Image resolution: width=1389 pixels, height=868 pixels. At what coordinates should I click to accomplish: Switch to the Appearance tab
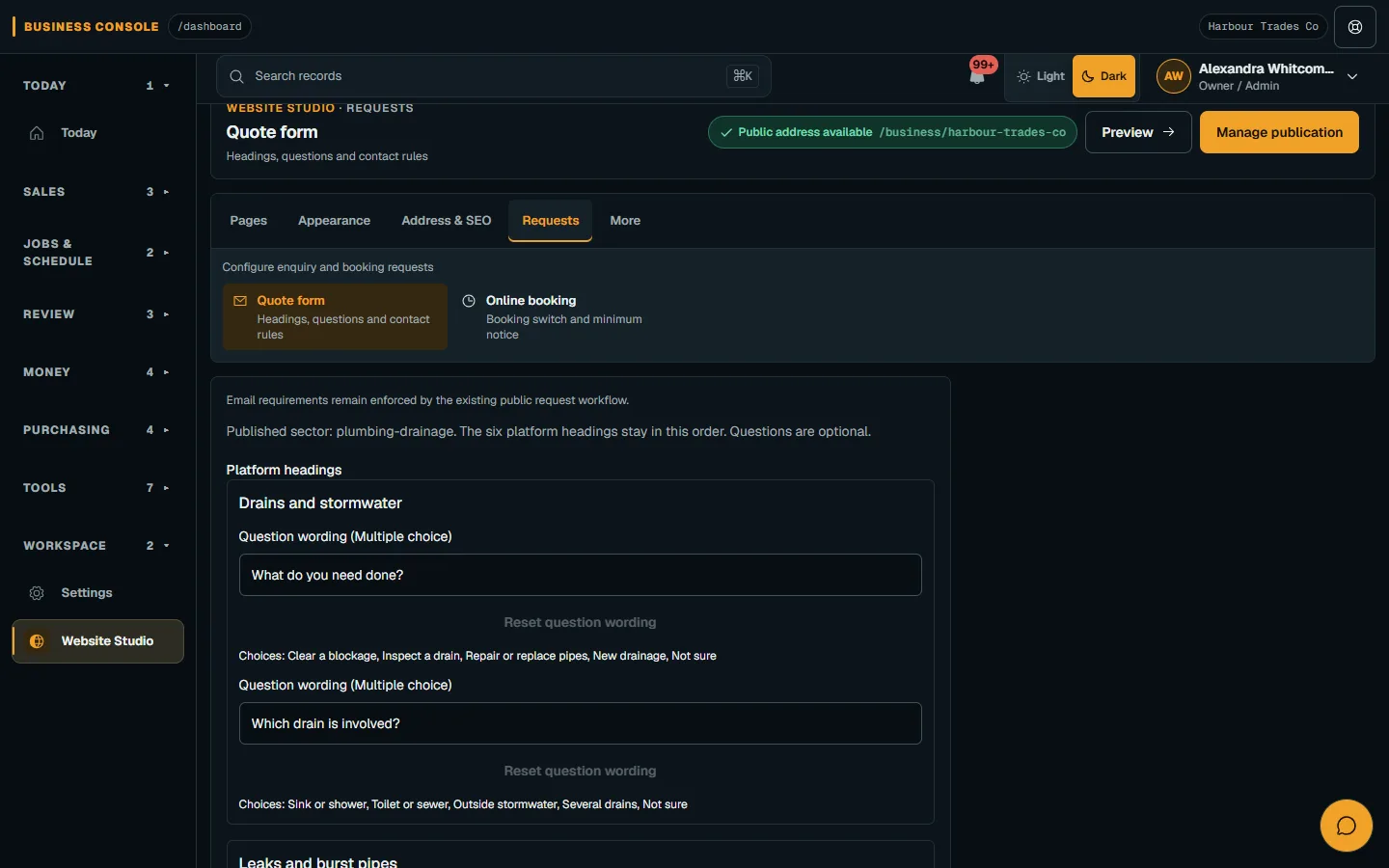334,221
